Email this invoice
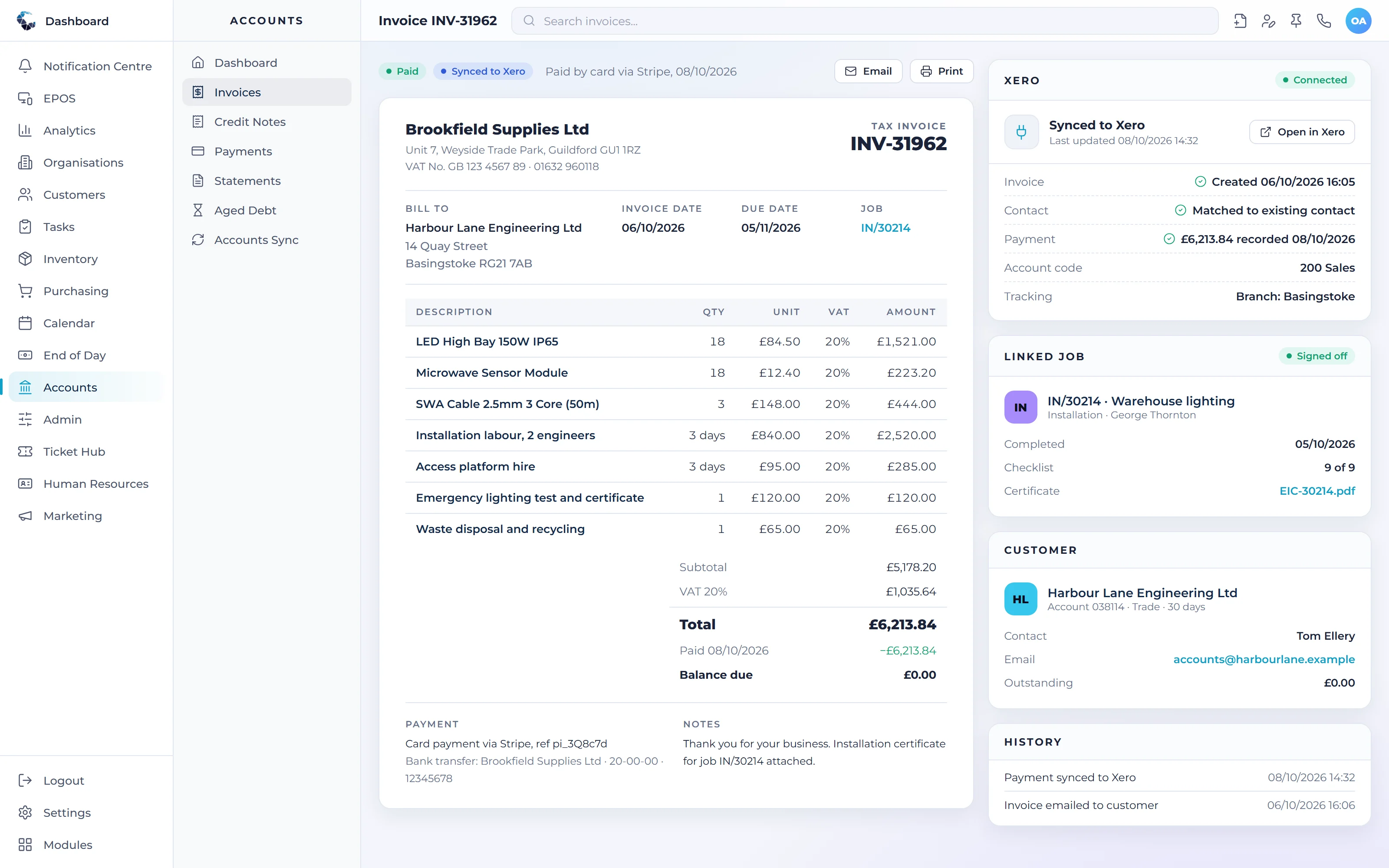1389x868 pixels. click(869, 71)
